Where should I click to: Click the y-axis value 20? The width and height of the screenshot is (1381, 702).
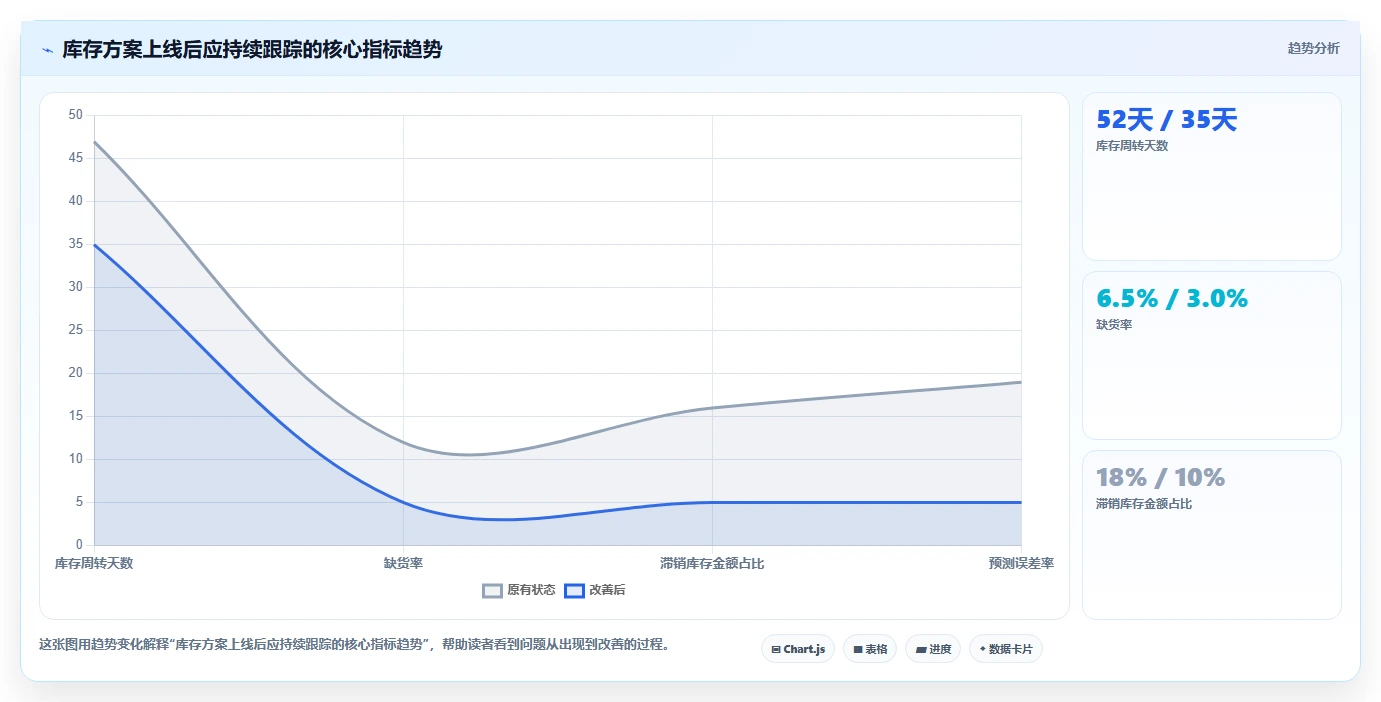click(x=76, y=373)
